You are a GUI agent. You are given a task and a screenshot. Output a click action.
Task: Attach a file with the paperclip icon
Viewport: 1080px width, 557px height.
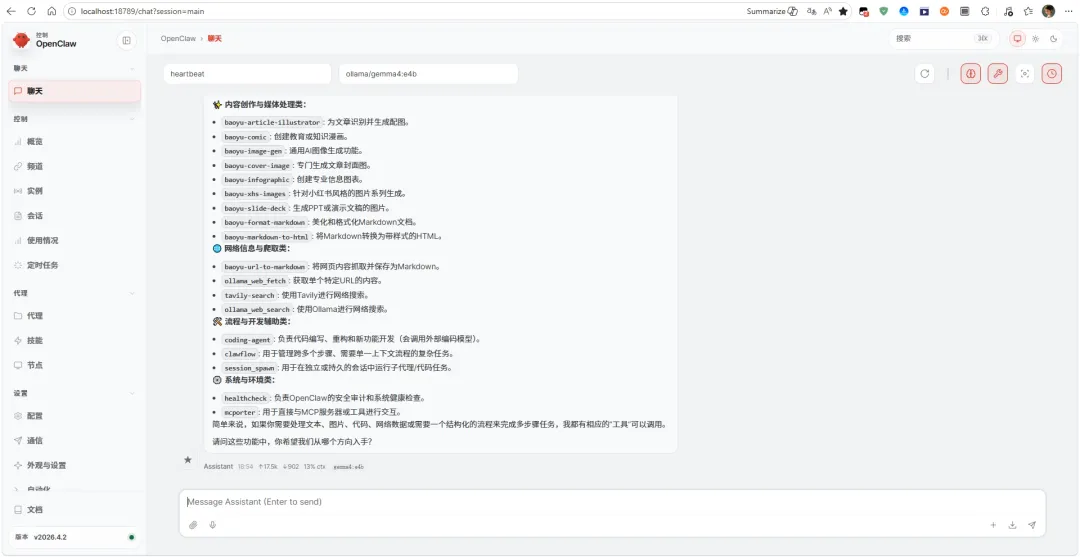pos(194,525)
